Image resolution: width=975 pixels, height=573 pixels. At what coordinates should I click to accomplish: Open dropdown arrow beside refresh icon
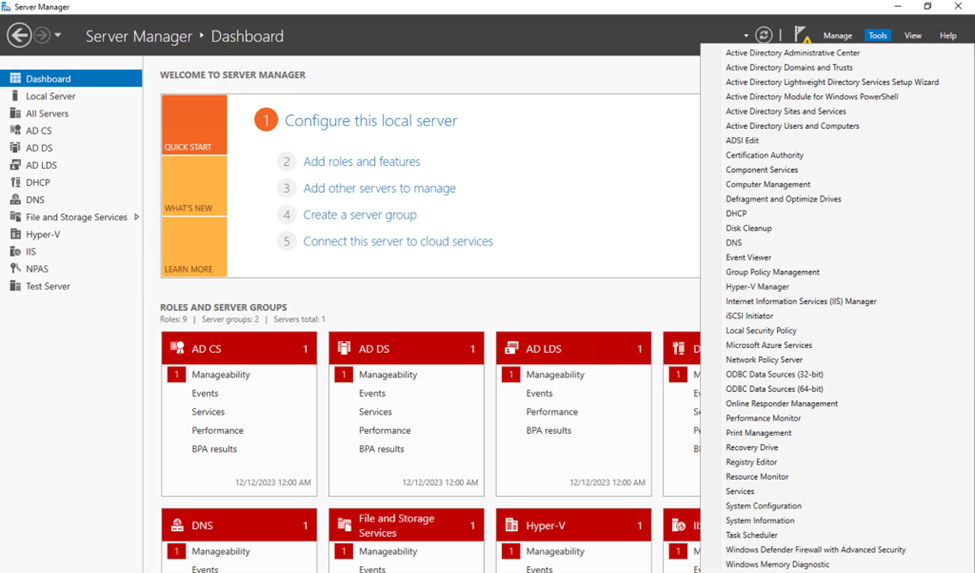pos(746,36)
